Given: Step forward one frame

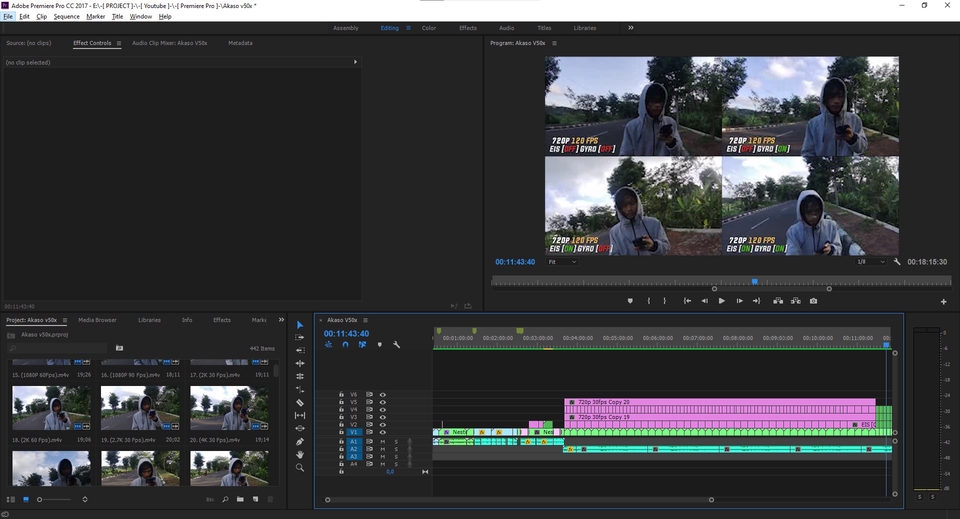Looking at the screenshot, I should pos(740,301).
